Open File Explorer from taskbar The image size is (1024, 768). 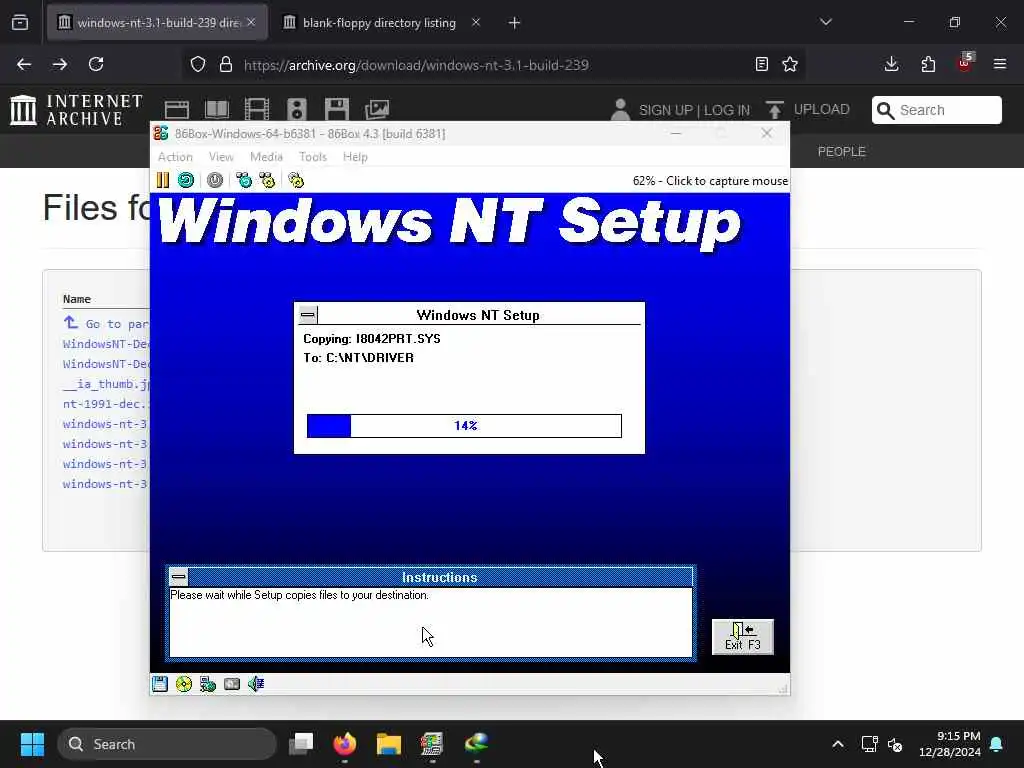pyautogui.click(x=389, y=743)
